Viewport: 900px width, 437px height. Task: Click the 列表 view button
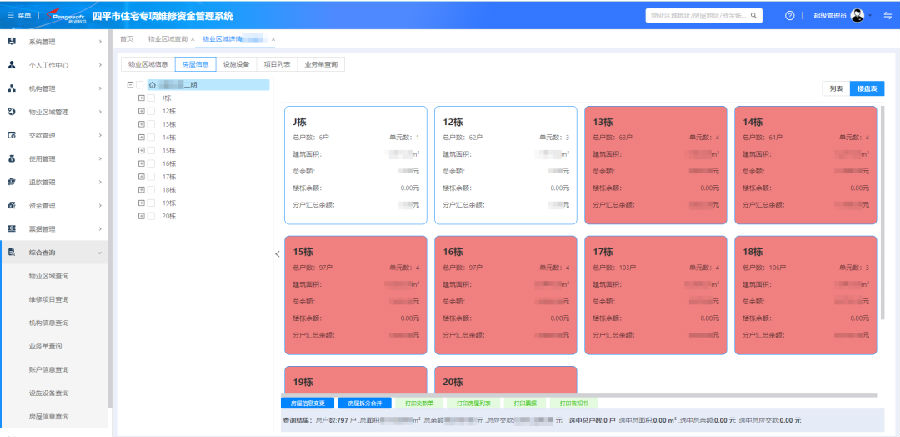(x=834, y=89)
